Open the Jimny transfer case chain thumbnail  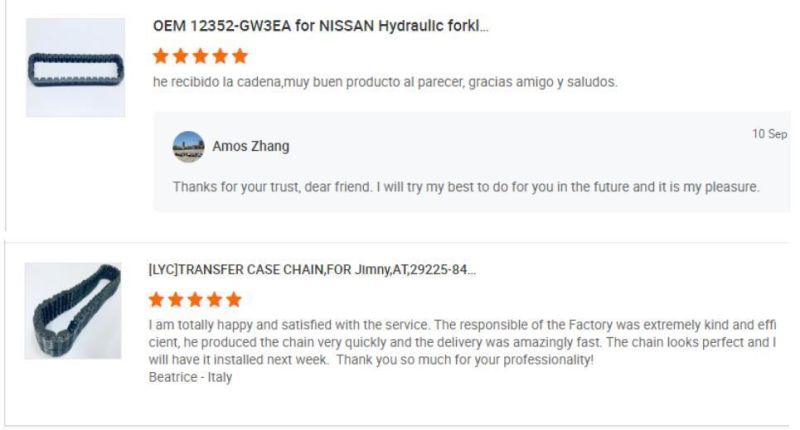click(72, 310)
